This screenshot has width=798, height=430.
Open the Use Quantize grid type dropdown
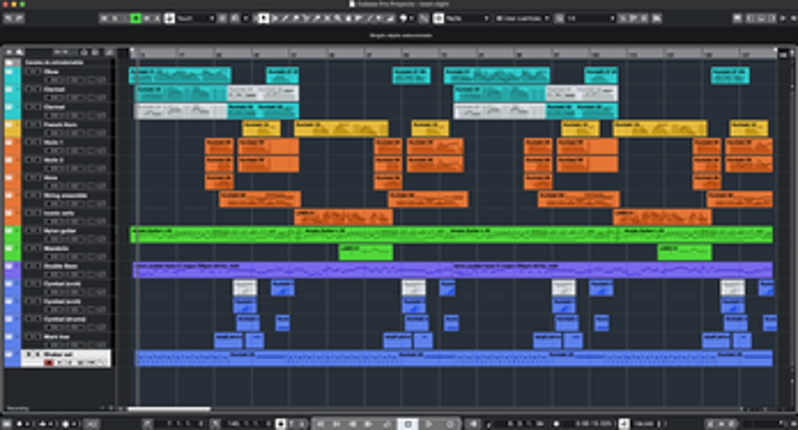(523, 18)
